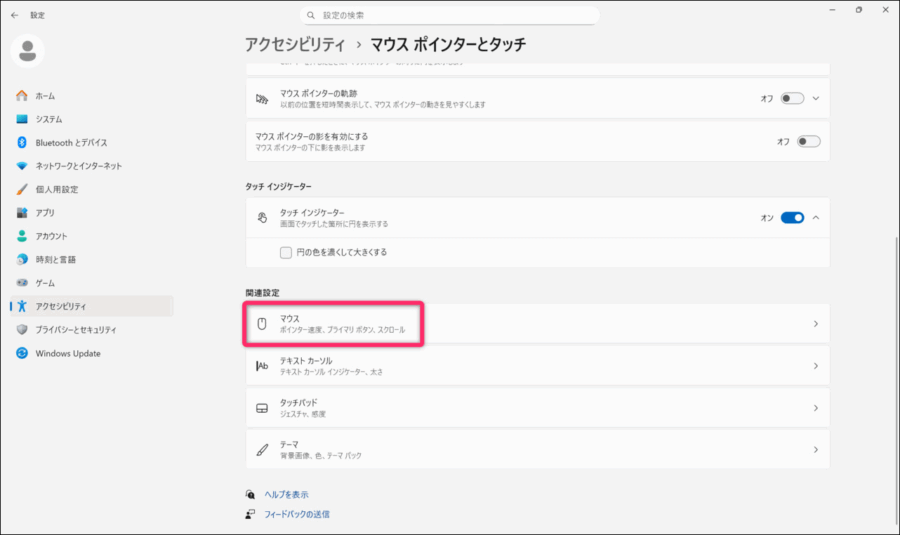Select the マウス mouse icon in related settings
Image resolution: width=900 pixels, height=535 pixels.
click(262, 324)
